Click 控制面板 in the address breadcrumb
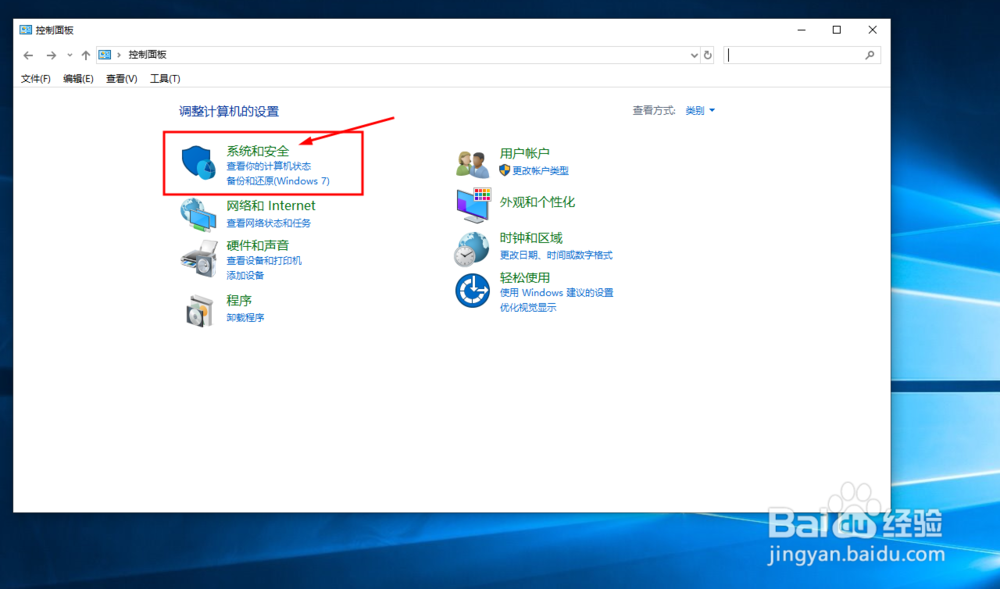The height and width of the screenshot is (589, 1000). tap(147, 55)
